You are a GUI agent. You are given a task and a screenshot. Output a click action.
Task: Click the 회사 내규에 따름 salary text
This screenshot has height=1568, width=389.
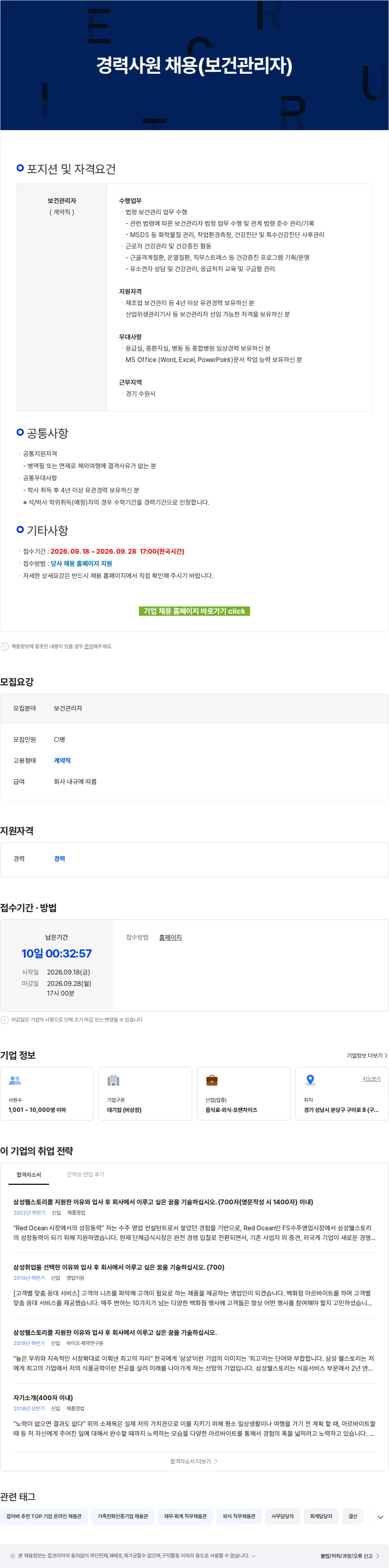75,782
